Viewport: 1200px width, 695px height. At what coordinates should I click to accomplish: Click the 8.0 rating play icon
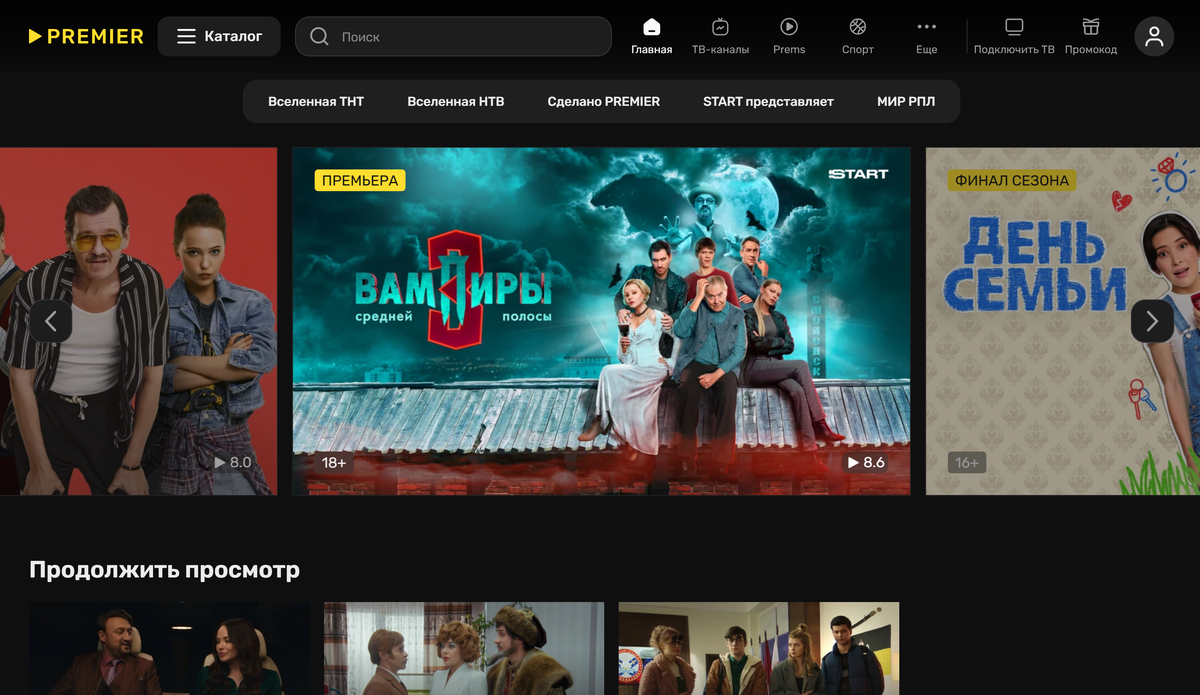tap(220, 463)
